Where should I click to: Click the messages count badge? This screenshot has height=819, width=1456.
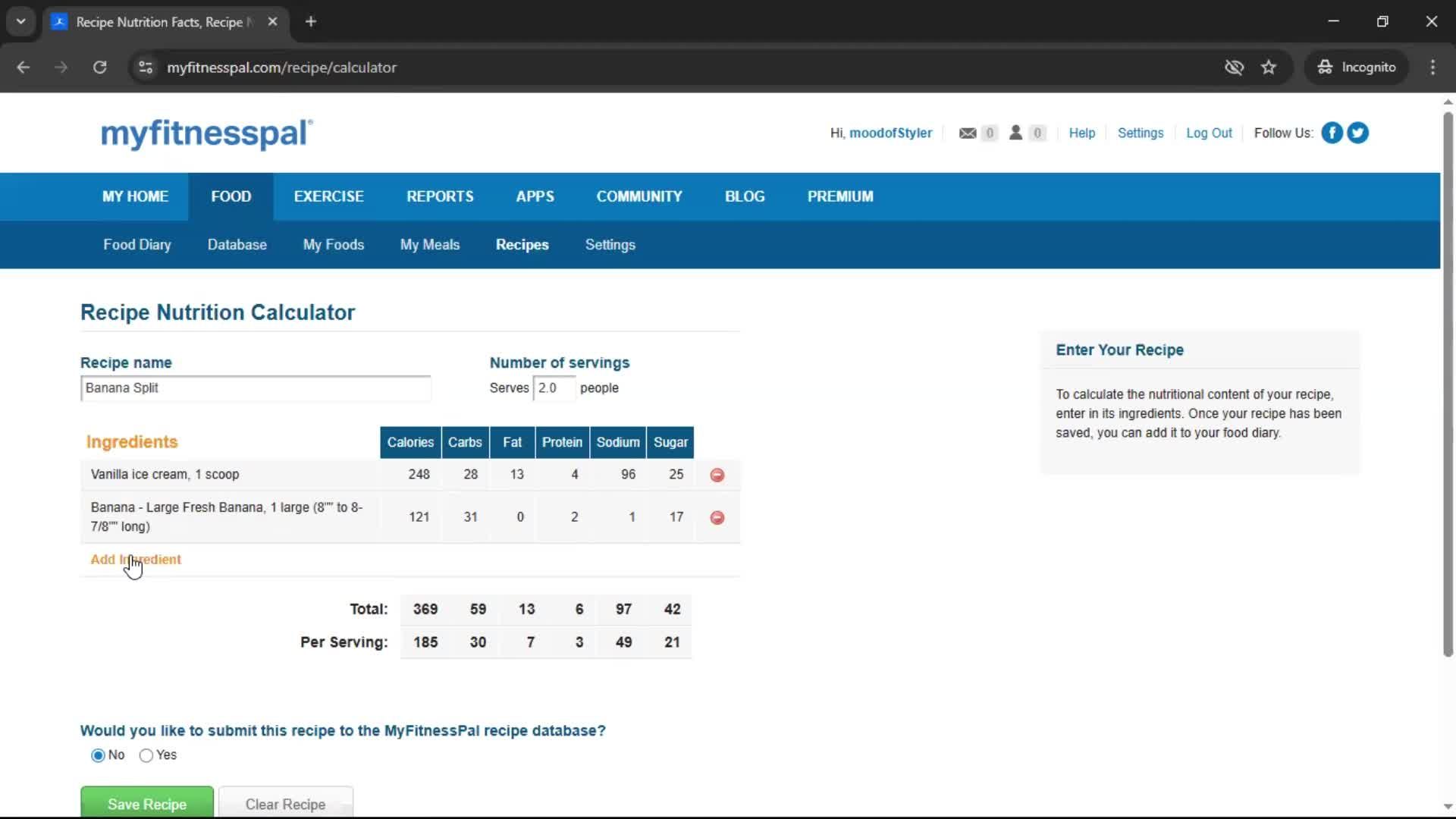(989, 133)
